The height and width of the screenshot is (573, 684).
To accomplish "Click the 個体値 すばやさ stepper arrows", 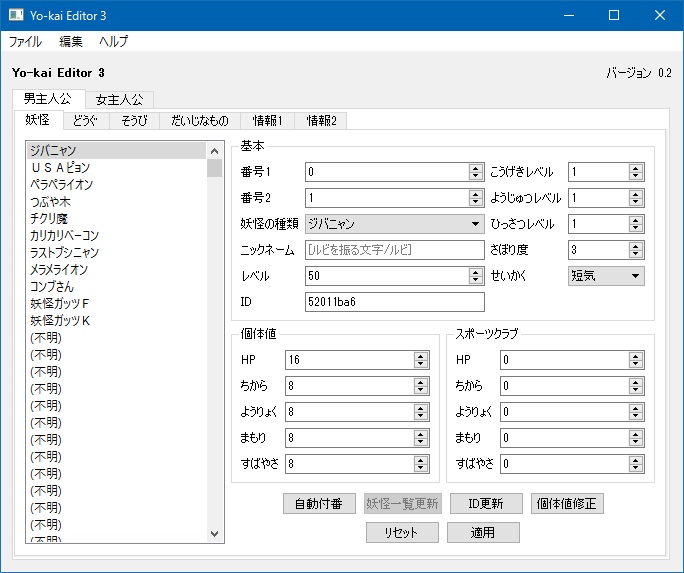I will tap(421, 464).
